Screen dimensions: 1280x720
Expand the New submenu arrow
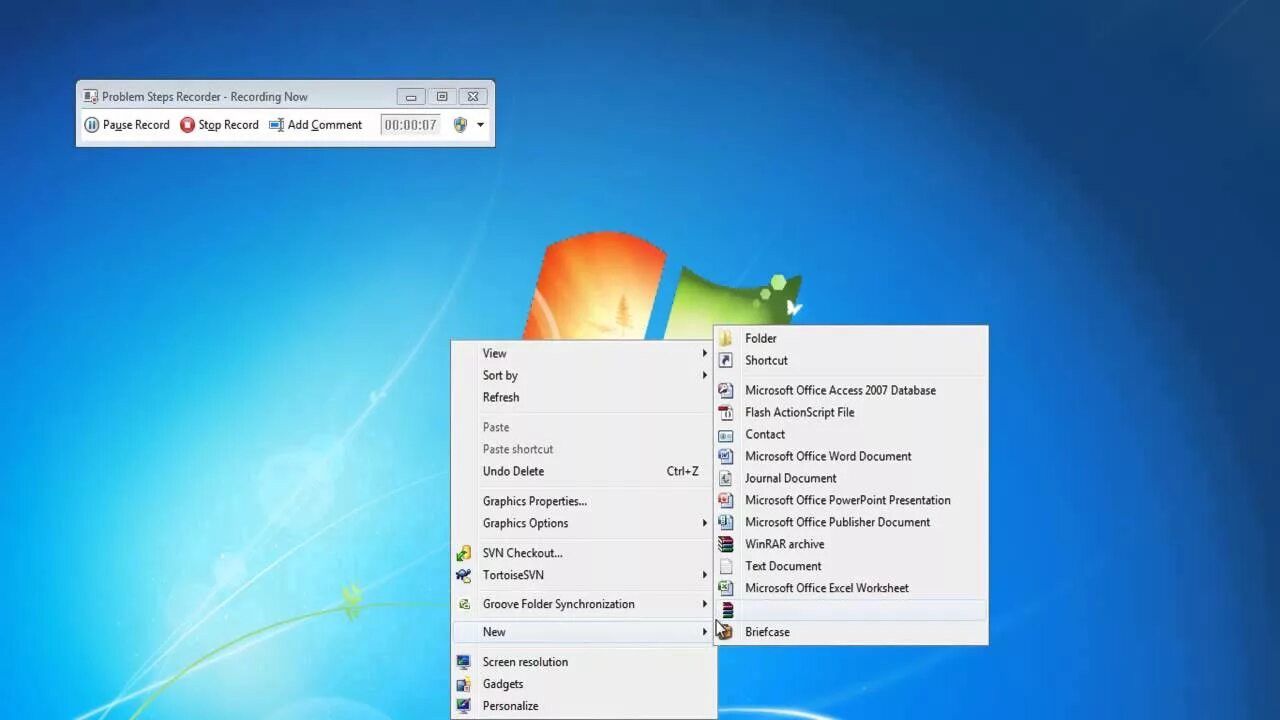pyautogui.click(x=704, y=632)
